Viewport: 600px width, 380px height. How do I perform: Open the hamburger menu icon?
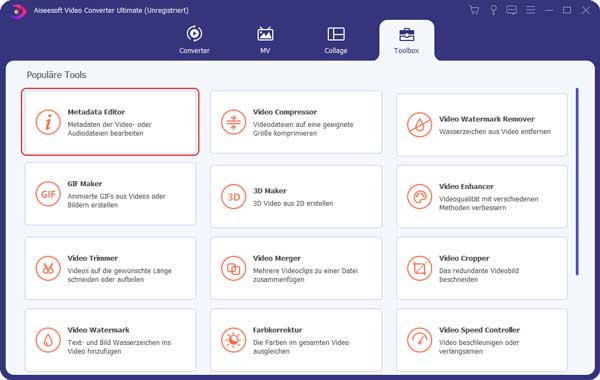(530, 10)
